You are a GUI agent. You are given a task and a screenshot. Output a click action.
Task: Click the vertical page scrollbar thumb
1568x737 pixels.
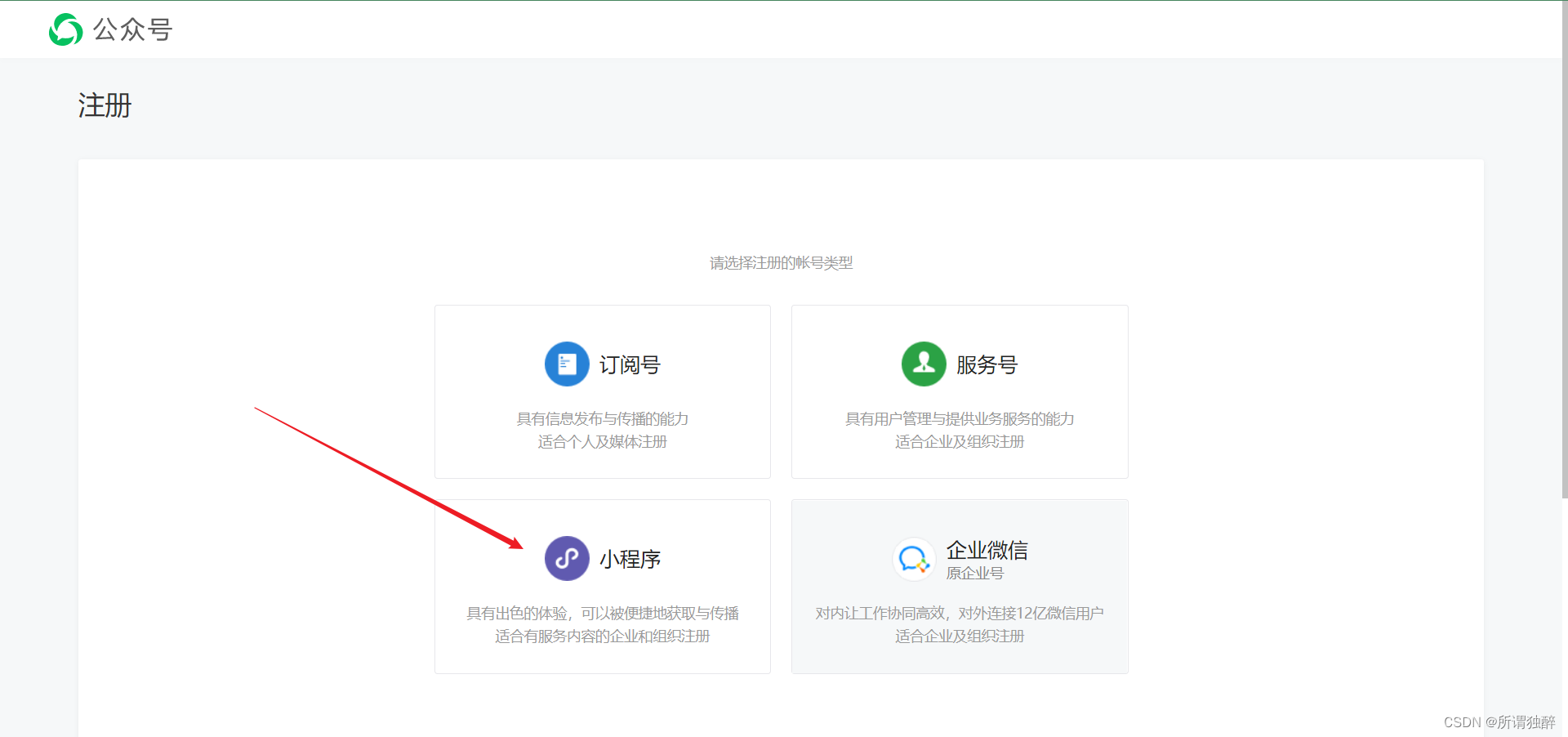[x=1564, y=249]
